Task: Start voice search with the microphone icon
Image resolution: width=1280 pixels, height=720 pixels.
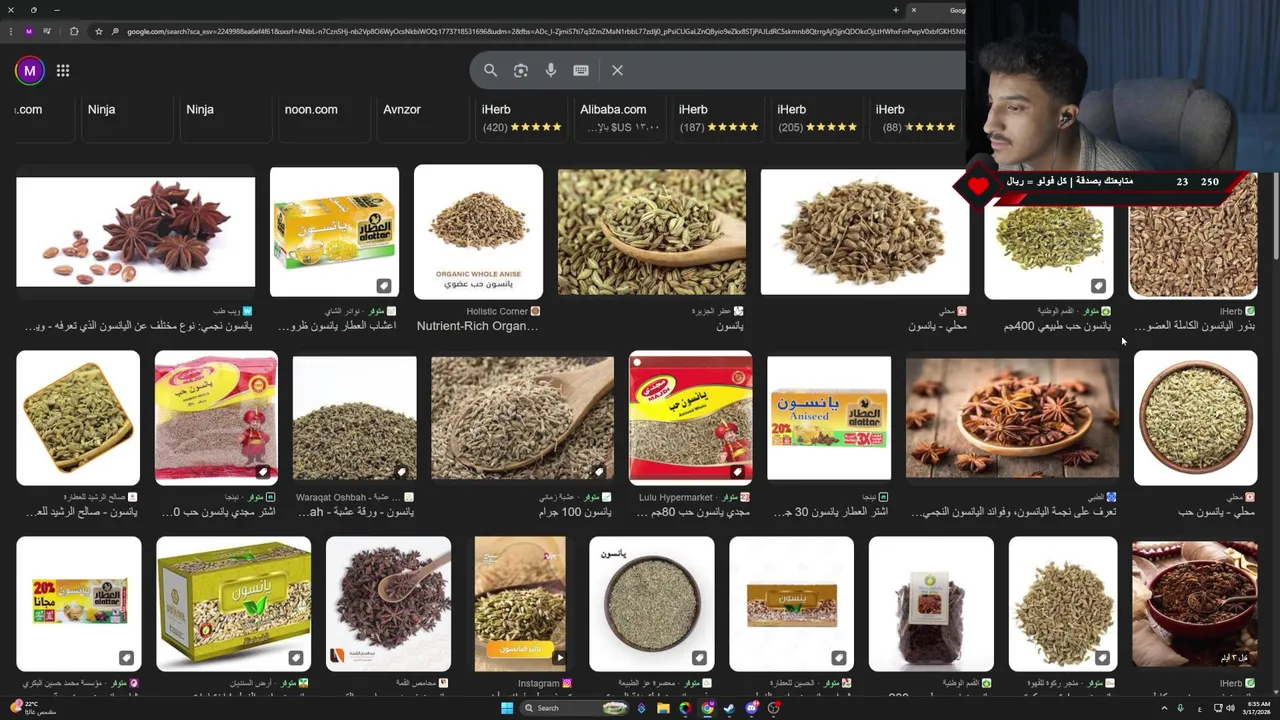Action: (x=550, y=70)
